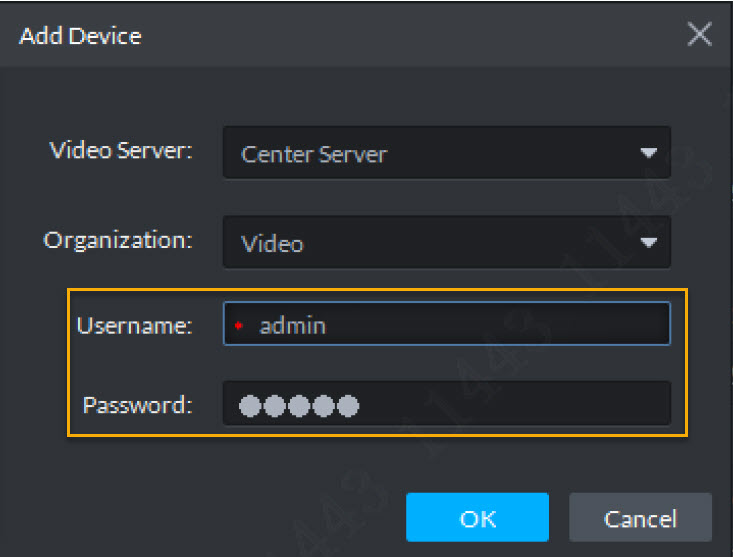Click the masked password dots
The width and height of the screenshot is (733, 557).
298,406
